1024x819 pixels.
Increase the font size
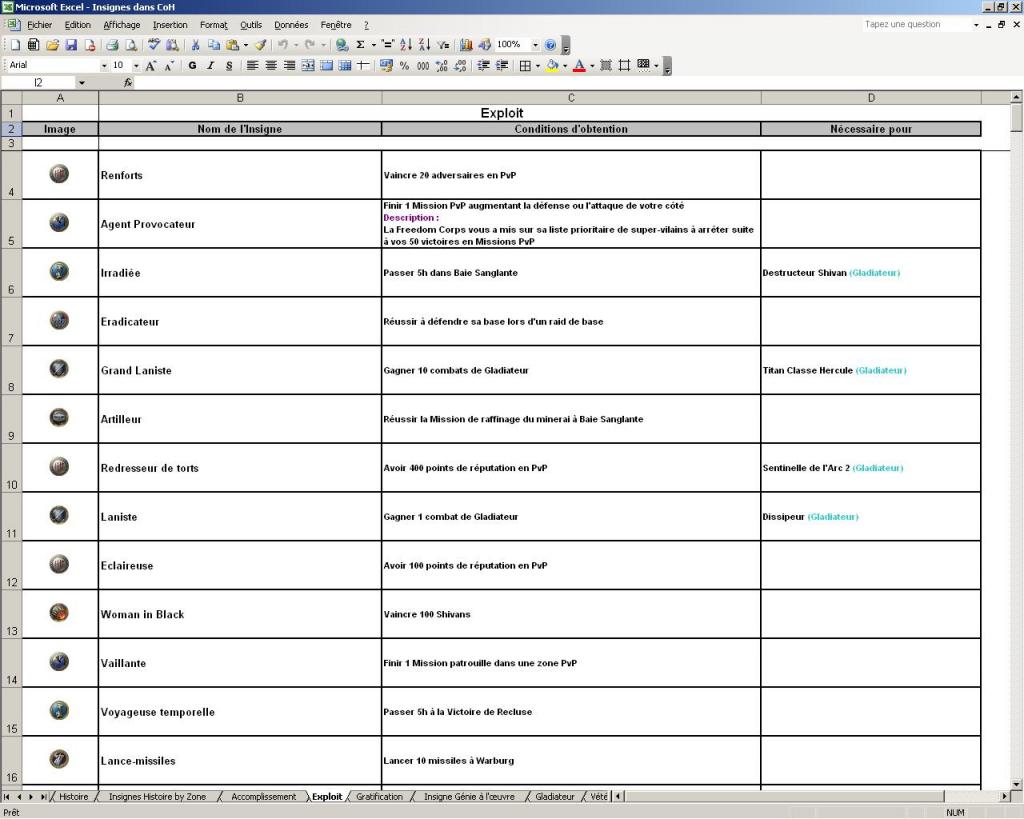pyautogui.click(x=151, y=65)
